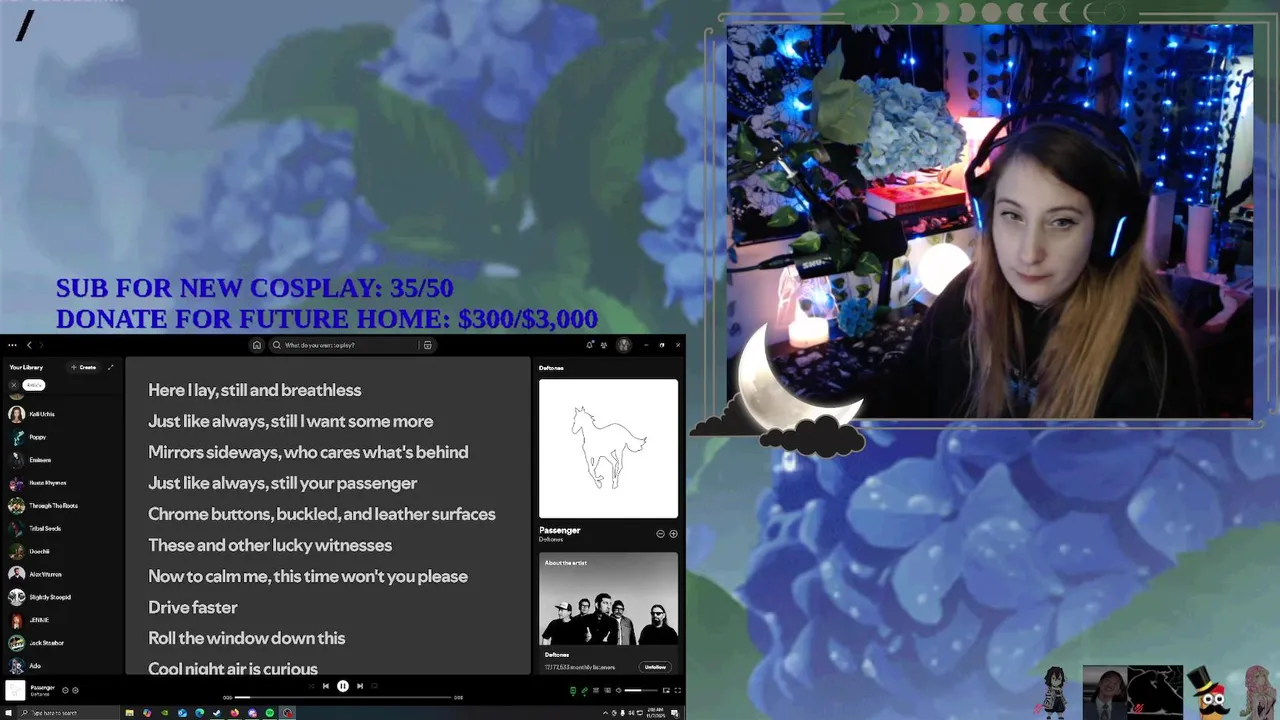Image resolution: width=1280 pixels, height=720 pixels.
Task: Click the plus icon in the bottom bar
Action: pos(75,690)
